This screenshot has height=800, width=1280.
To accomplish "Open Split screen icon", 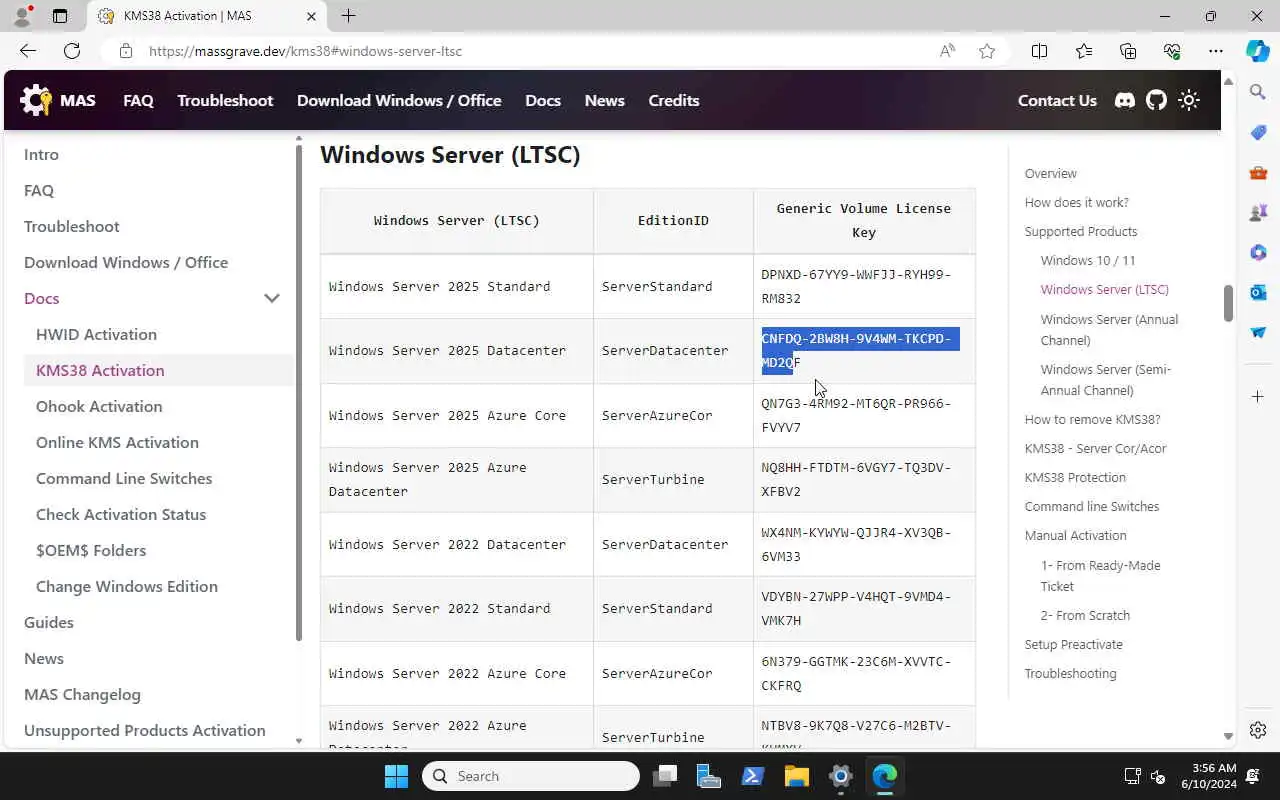I will [1039, 51].
